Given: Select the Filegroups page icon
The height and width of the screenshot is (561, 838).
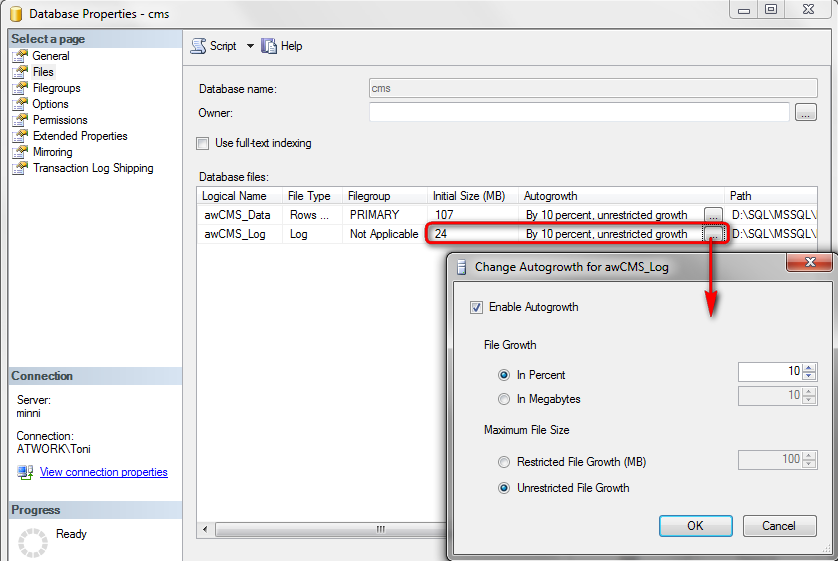Looking at the screenshot, I should pyautogui.click(x=19, y=88).
